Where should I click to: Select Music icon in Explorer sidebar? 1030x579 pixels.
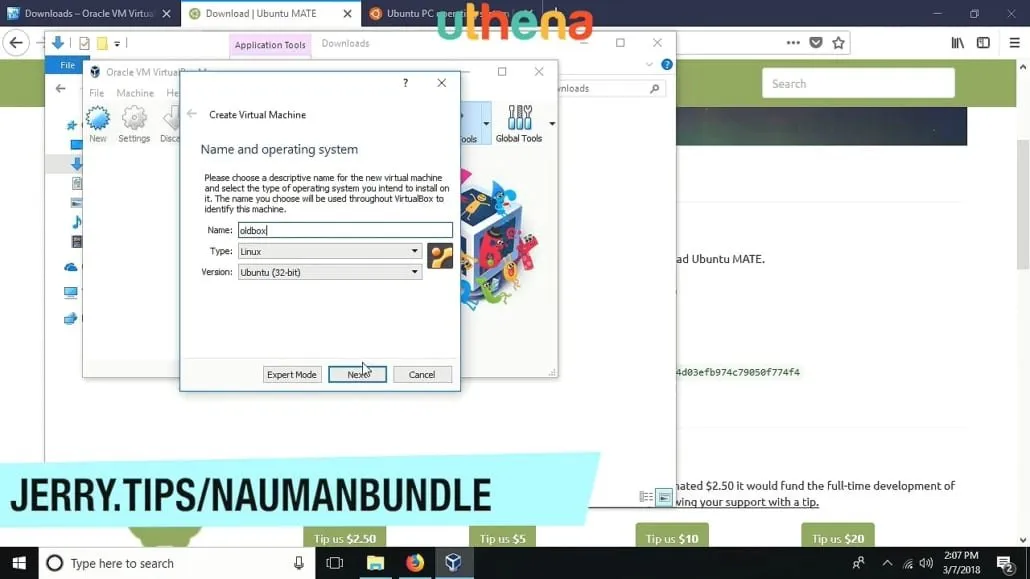pyautogui.click(x=76, y=221)
